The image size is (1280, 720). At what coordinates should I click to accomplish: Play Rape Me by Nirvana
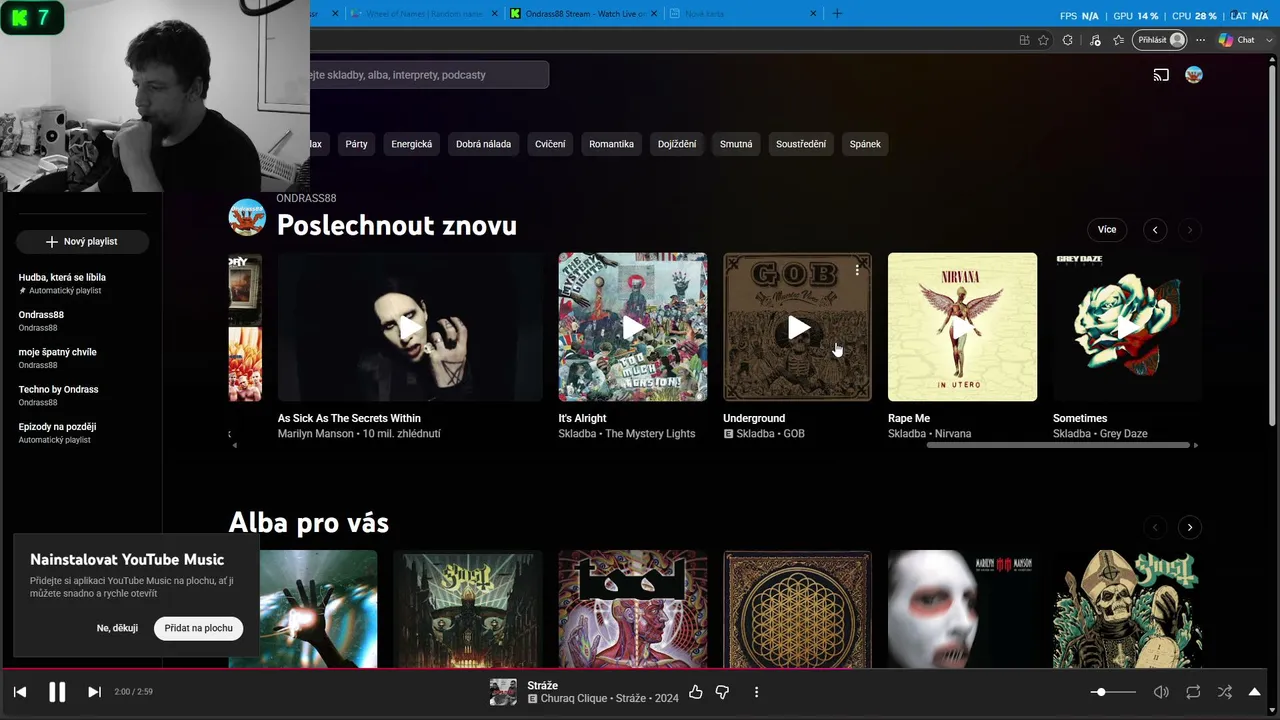tap(962, 327)
